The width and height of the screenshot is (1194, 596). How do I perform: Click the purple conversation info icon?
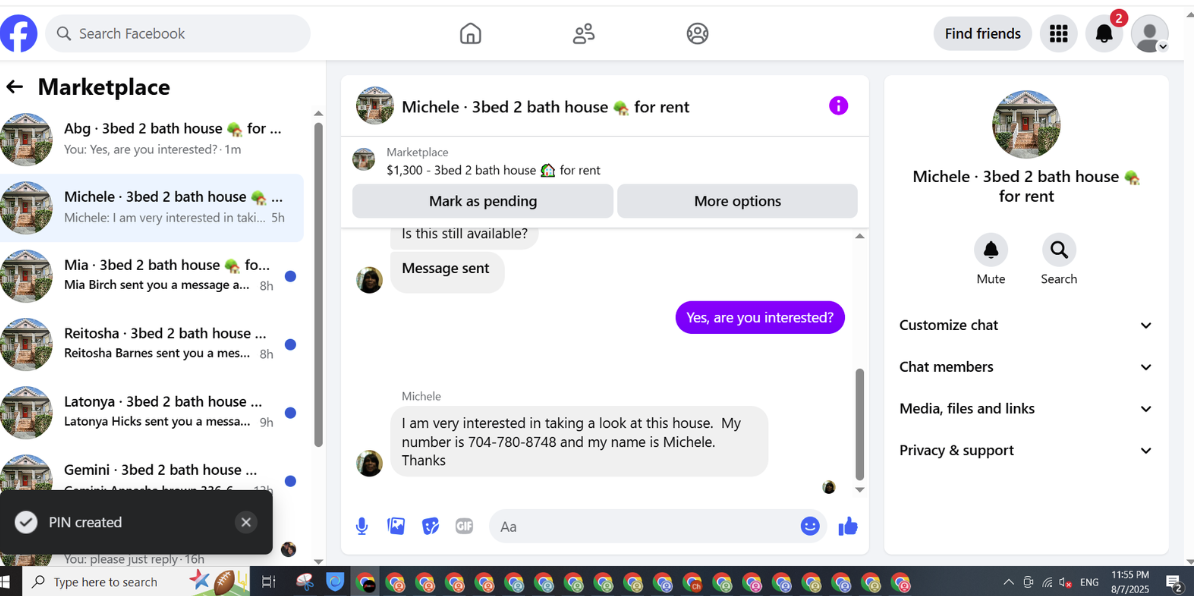coord(838,106)
